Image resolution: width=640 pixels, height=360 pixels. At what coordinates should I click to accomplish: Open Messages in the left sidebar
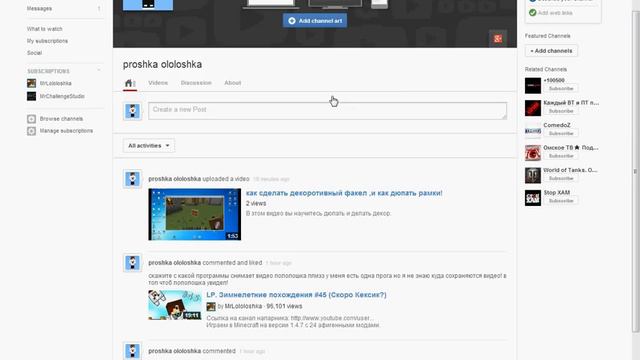39,9
